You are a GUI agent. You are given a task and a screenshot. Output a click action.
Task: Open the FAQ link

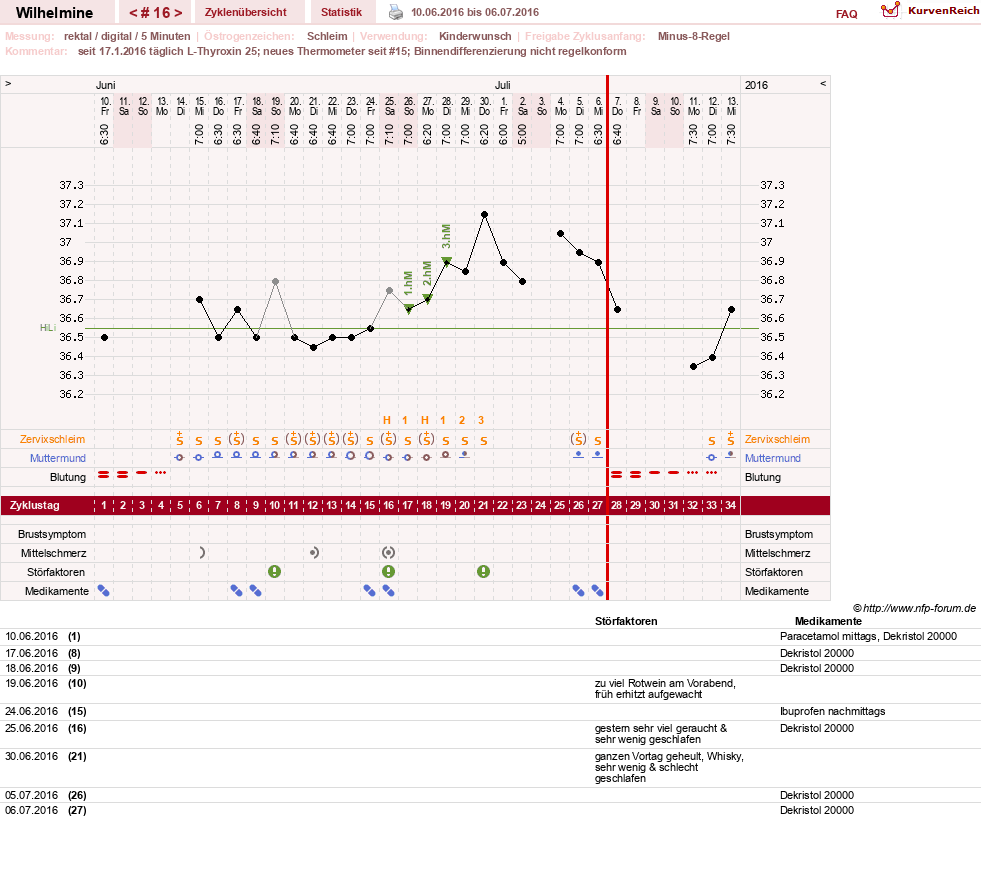(846, 14)
